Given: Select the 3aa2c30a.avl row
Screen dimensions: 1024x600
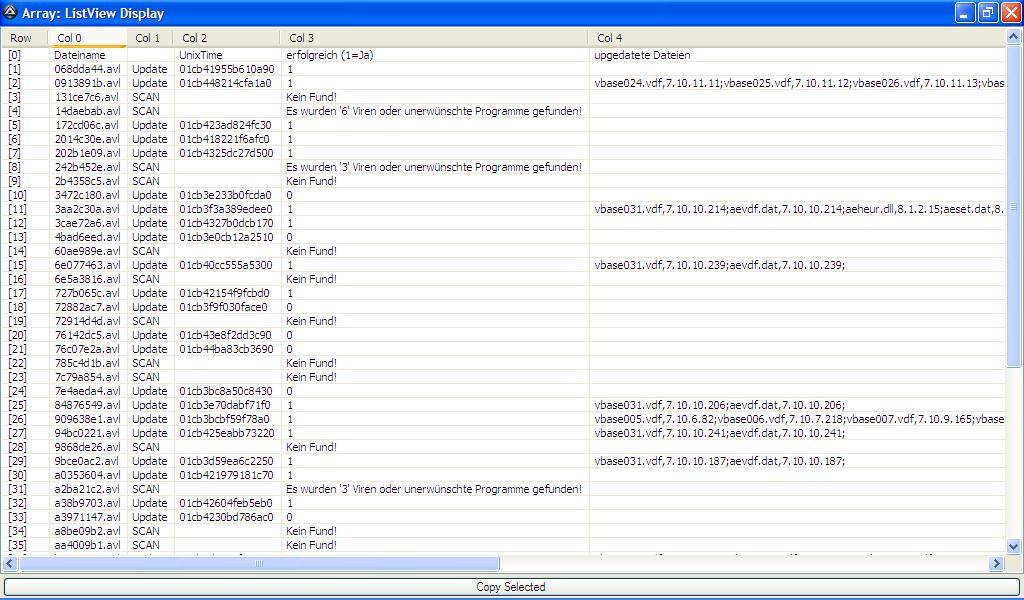Looking at the screenshot, I should coord(87,209).
